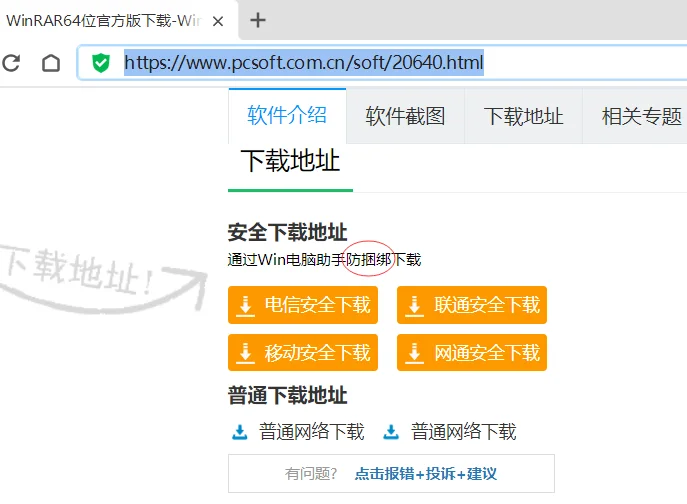Viewport: 687px width, 504px height.
Task: Click the second blue download arrow icon
Action: [391, 432]
